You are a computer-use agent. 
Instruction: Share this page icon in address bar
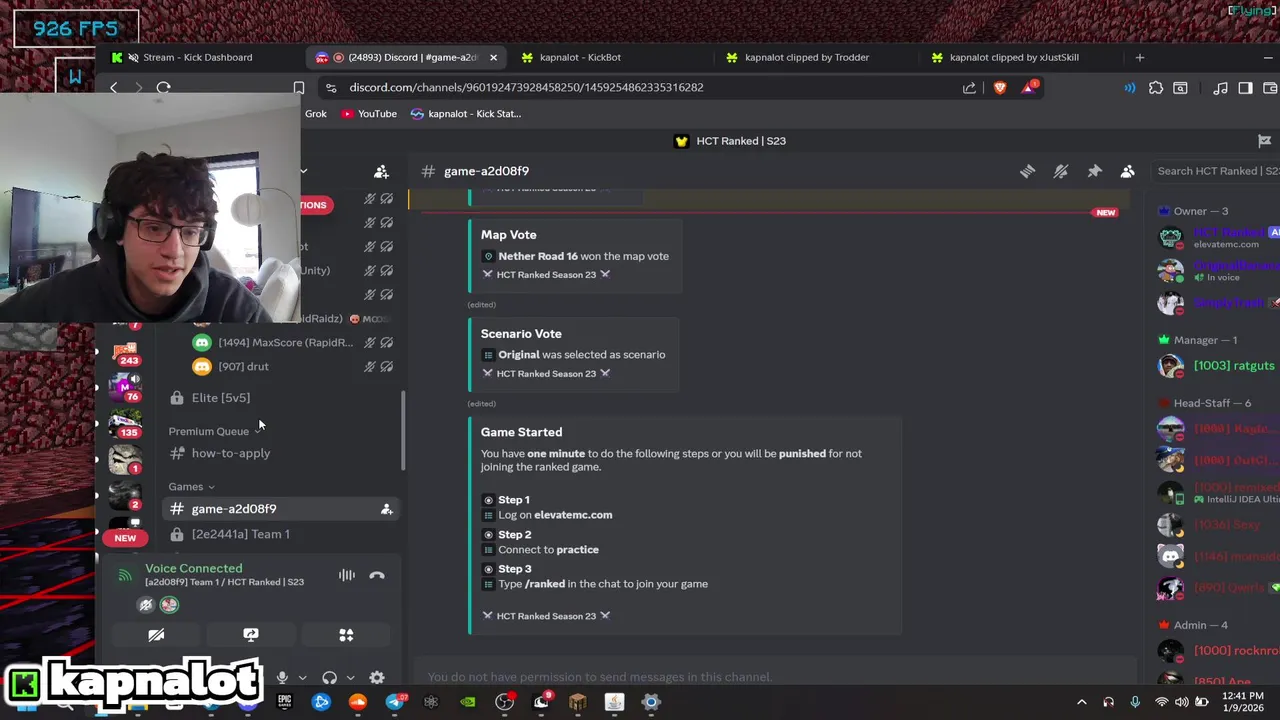click(x=969, y=88)
